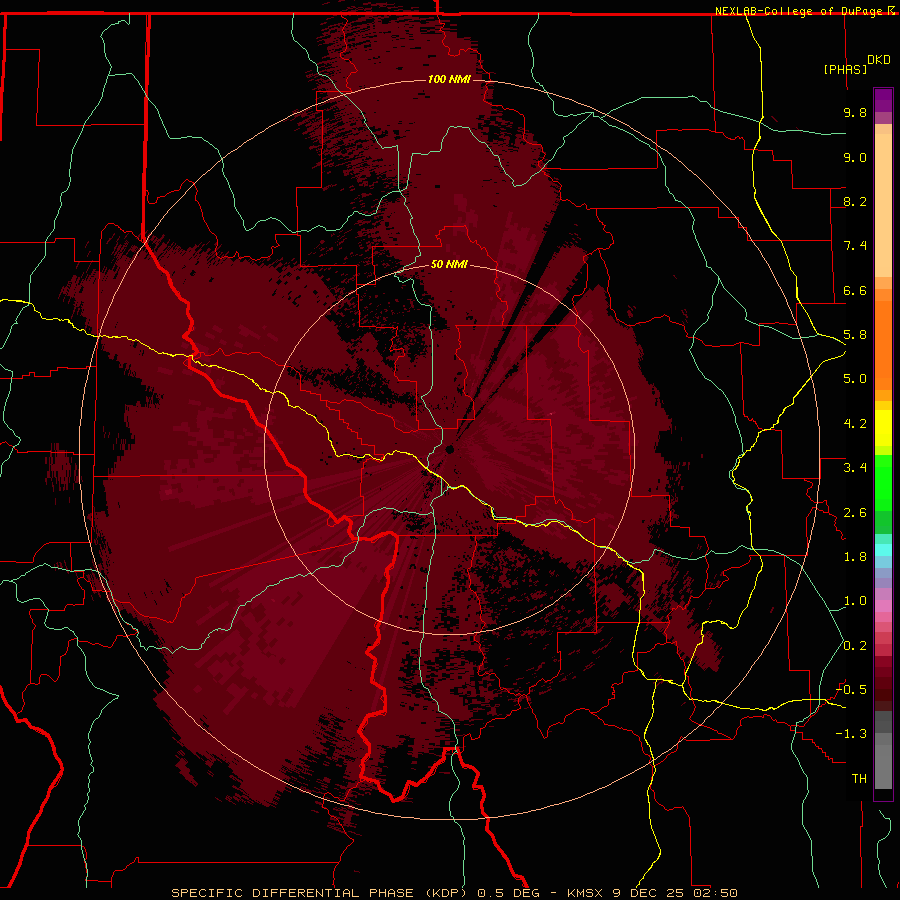The height and width of the screenshot is (900, 900).
Task: Select the 9.8 value on color scale
Action: tap(855, 112)
